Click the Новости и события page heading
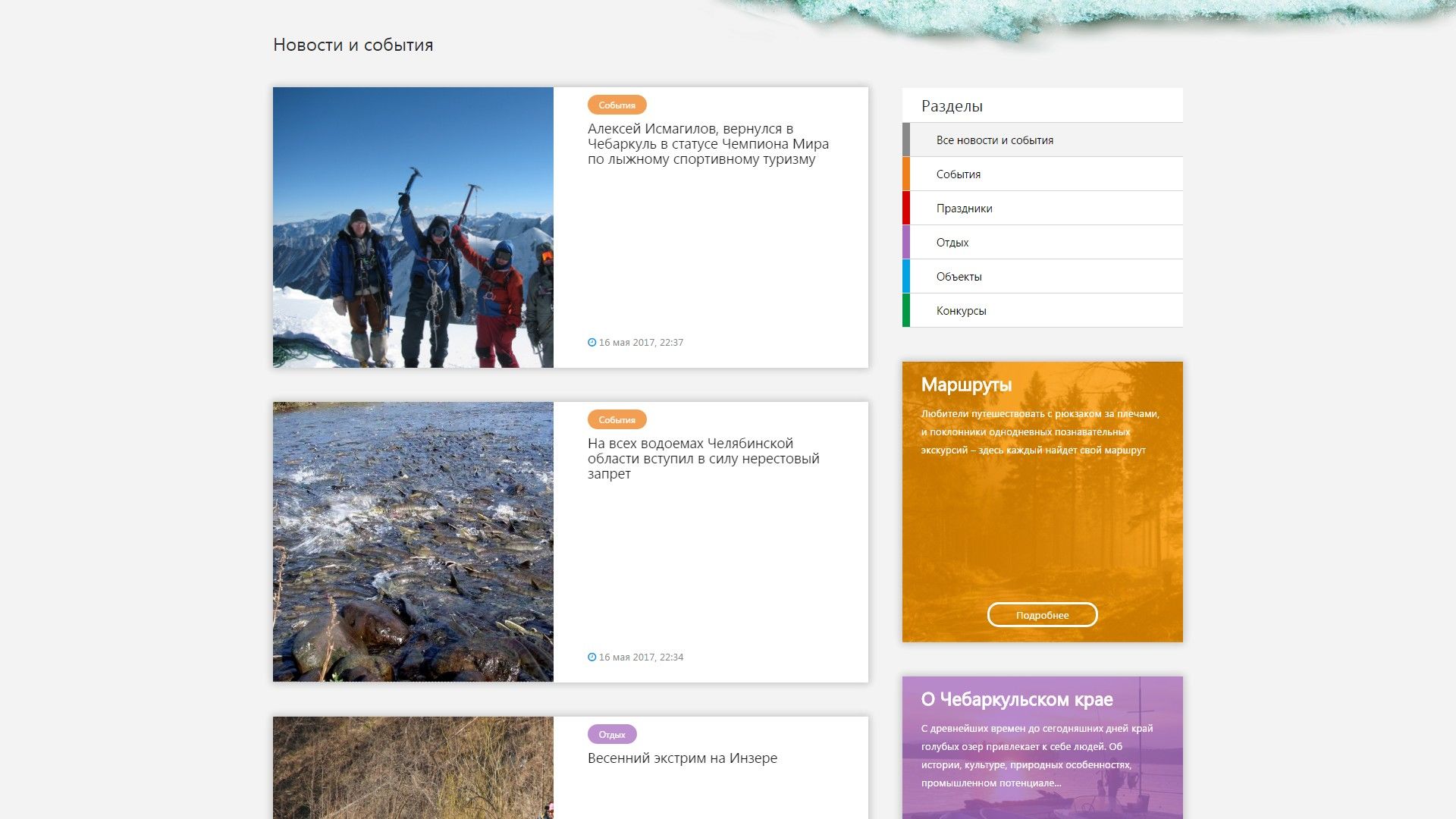Image resolution: width=1456 pixels, height=819 pixels. (x=353, y=45)
